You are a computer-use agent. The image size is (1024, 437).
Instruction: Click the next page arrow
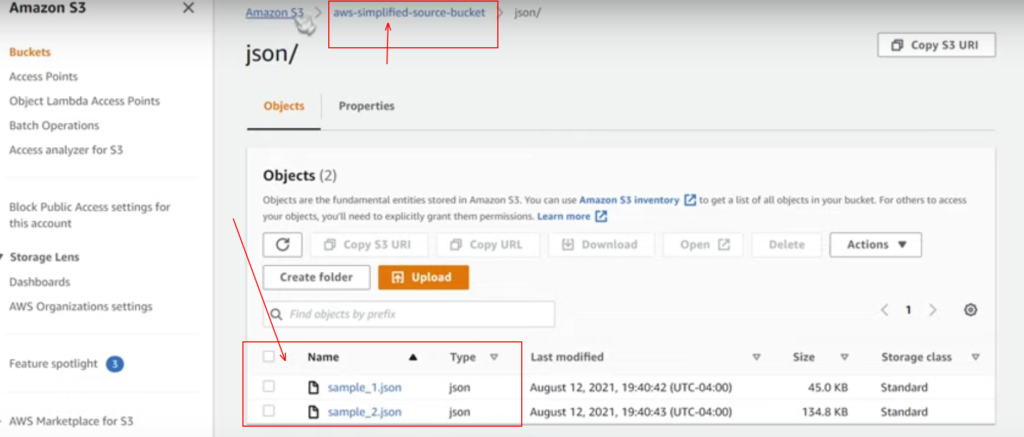933,310
